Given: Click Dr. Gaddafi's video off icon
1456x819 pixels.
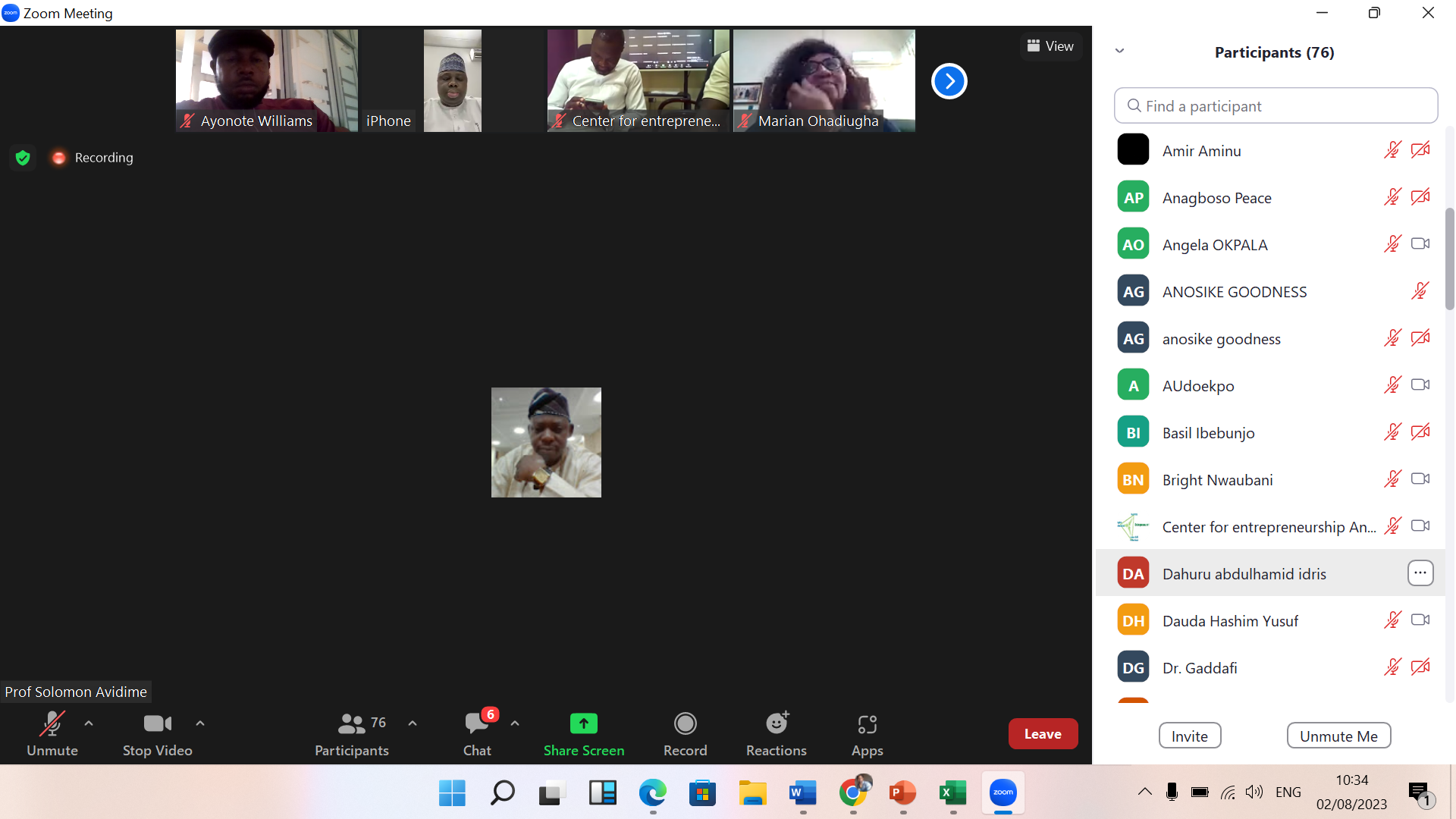Looking at the screenshot, I should point(1420,667).
